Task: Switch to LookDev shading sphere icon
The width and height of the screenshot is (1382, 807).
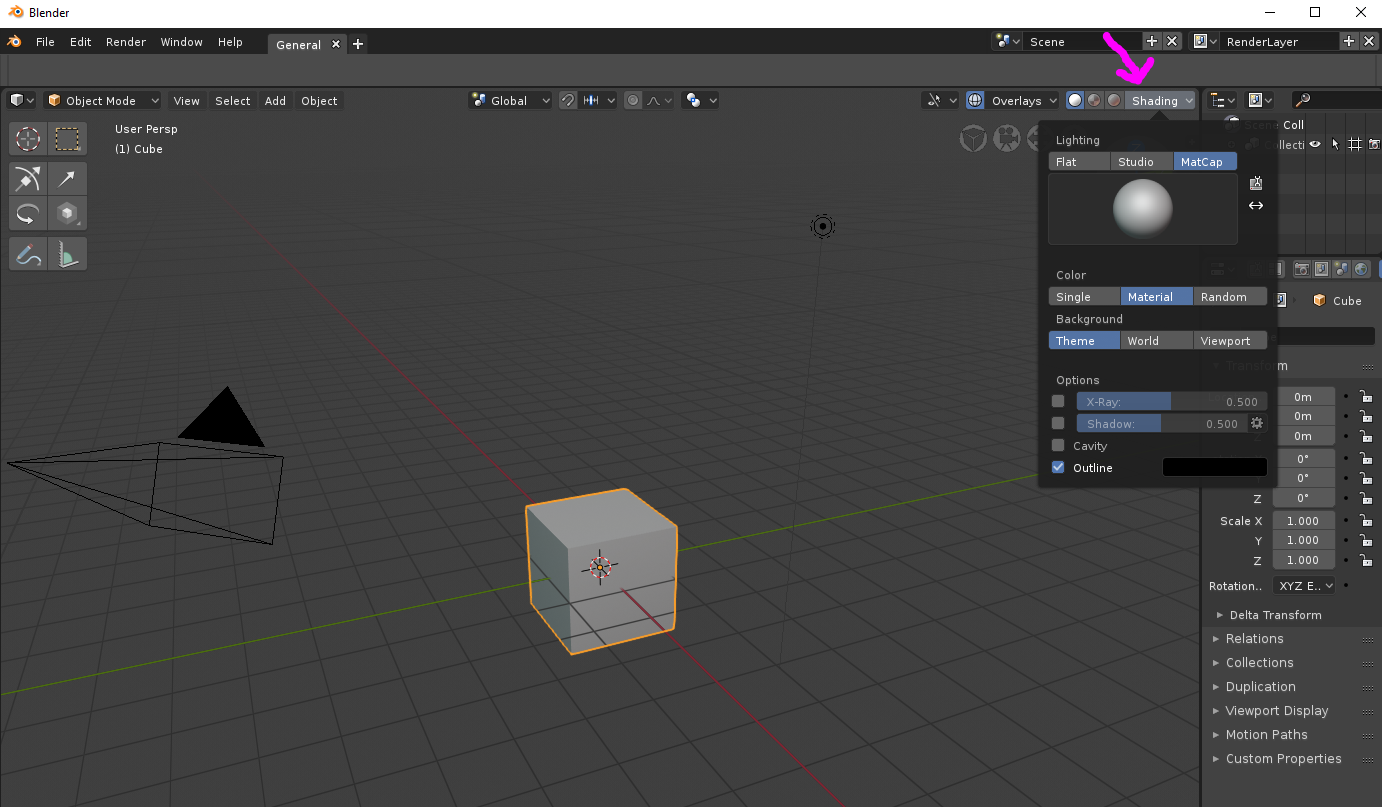Action: coord(1094,100)
